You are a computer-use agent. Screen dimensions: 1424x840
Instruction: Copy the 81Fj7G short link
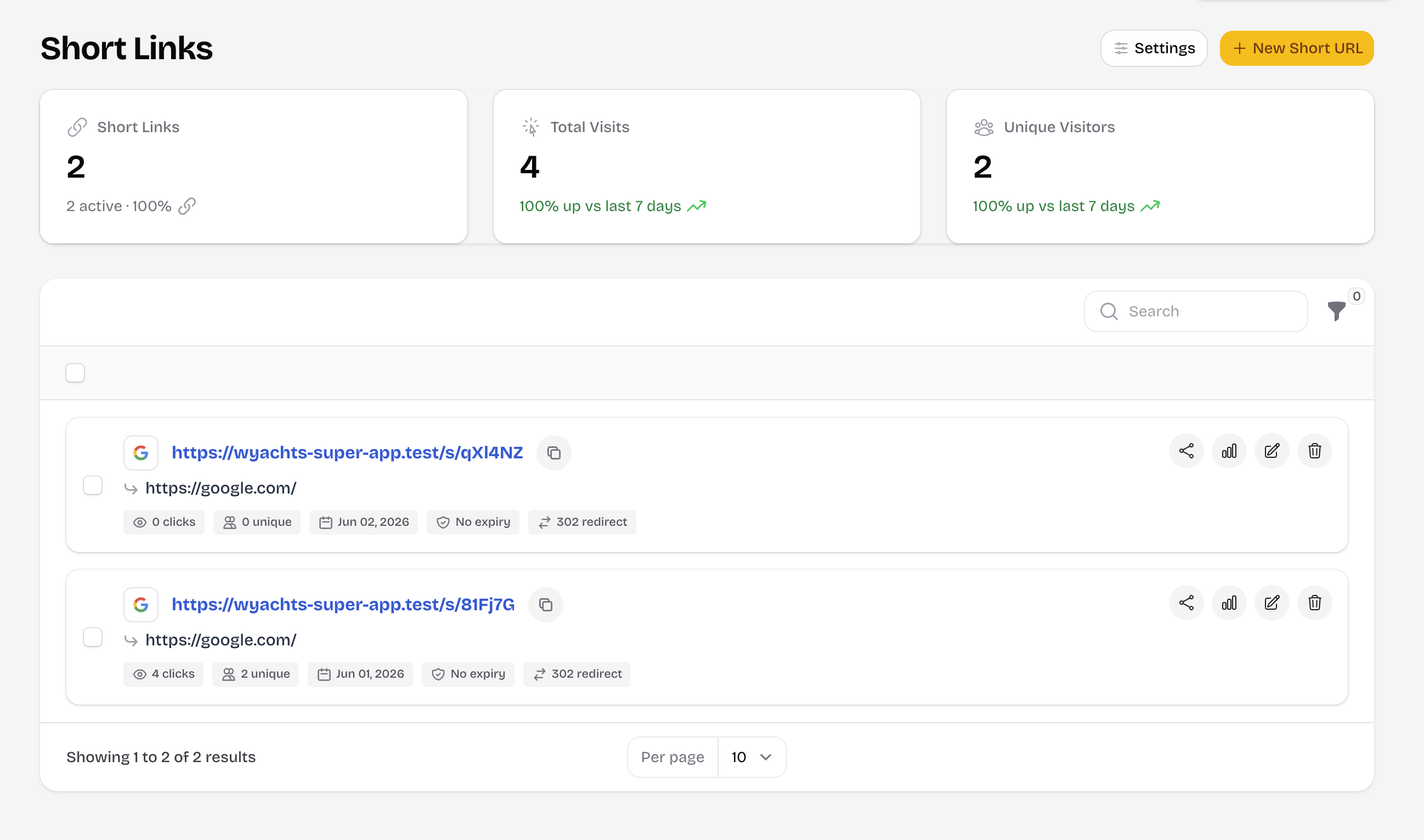pos(545,605)
